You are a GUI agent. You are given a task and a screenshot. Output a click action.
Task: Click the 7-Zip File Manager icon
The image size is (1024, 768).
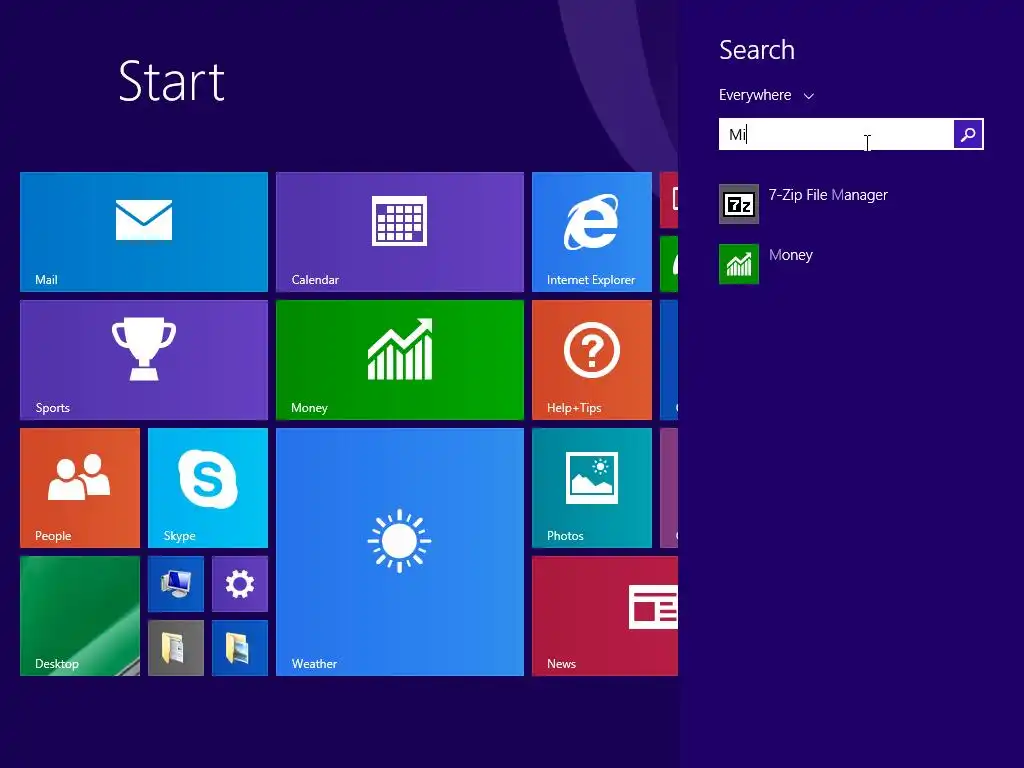[x=739, y=204]
